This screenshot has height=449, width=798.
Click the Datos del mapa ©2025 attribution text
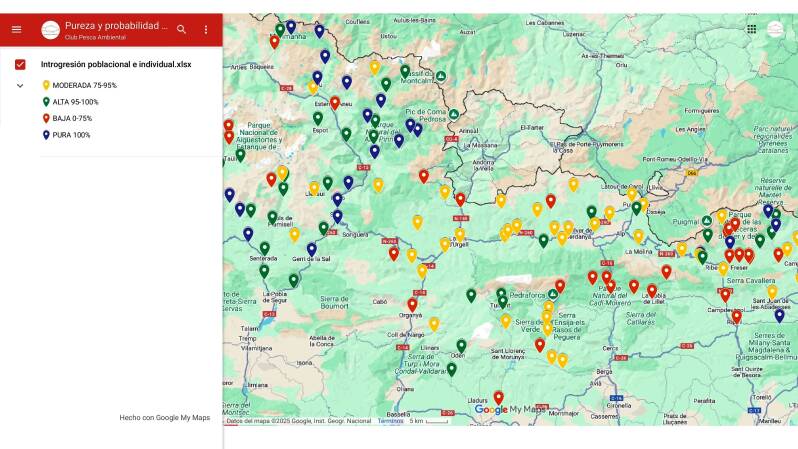298,421
